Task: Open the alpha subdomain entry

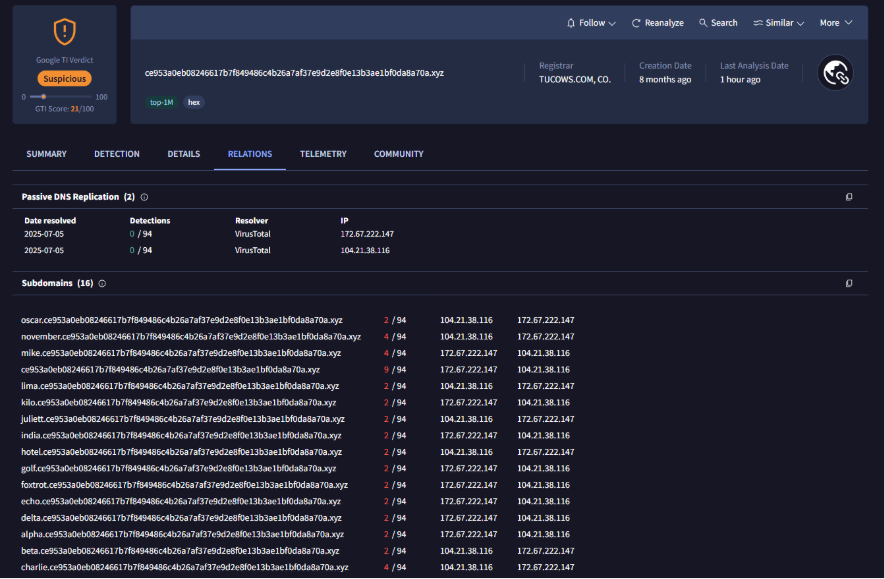Action: [x=182, y=534]
